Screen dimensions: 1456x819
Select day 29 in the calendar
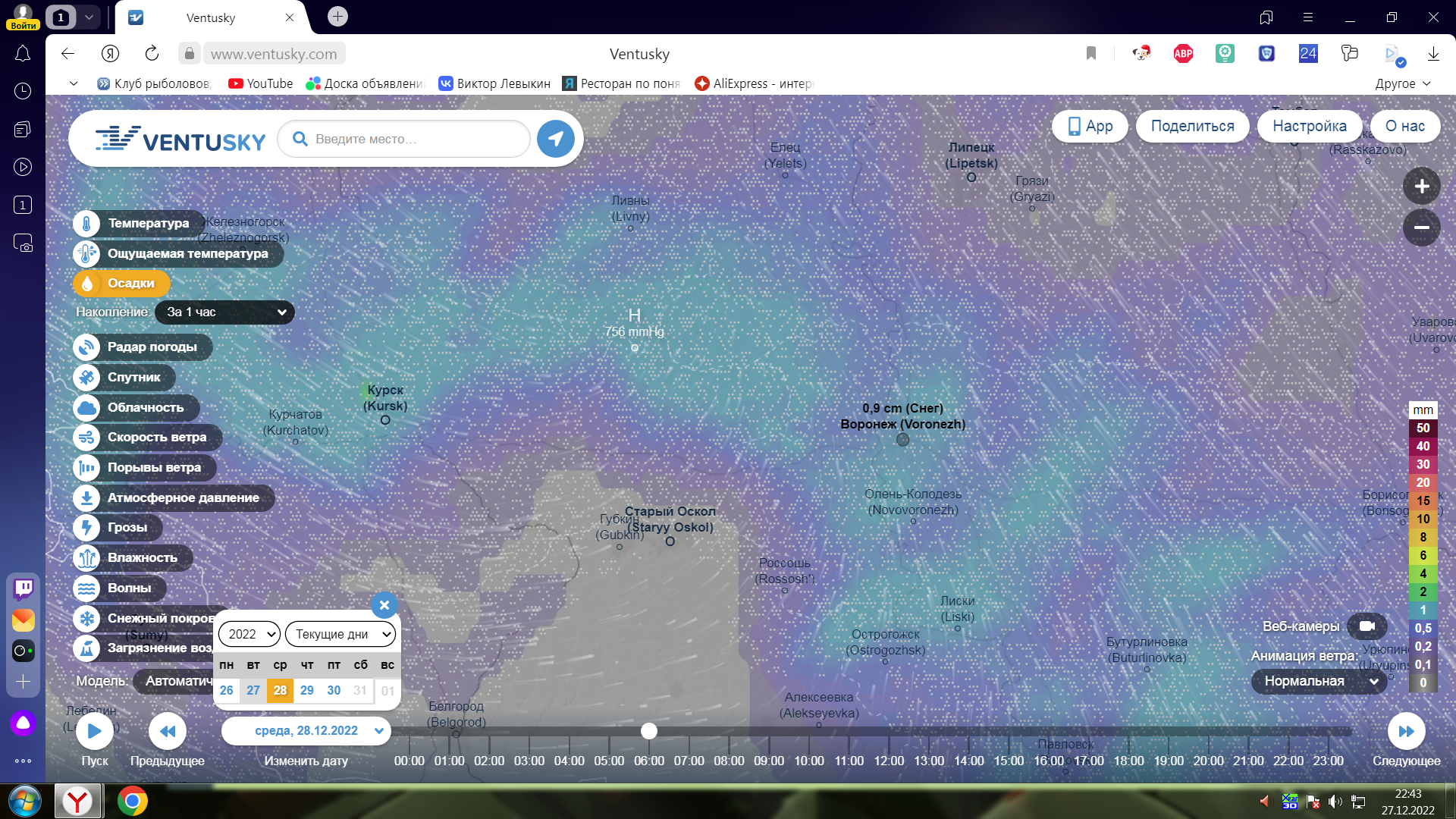coord(306,690)
